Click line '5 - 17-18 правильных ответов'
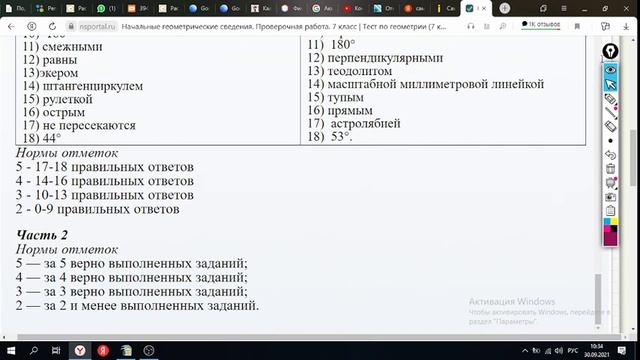Viewport: 640px width, 360px height. [105, 167]
